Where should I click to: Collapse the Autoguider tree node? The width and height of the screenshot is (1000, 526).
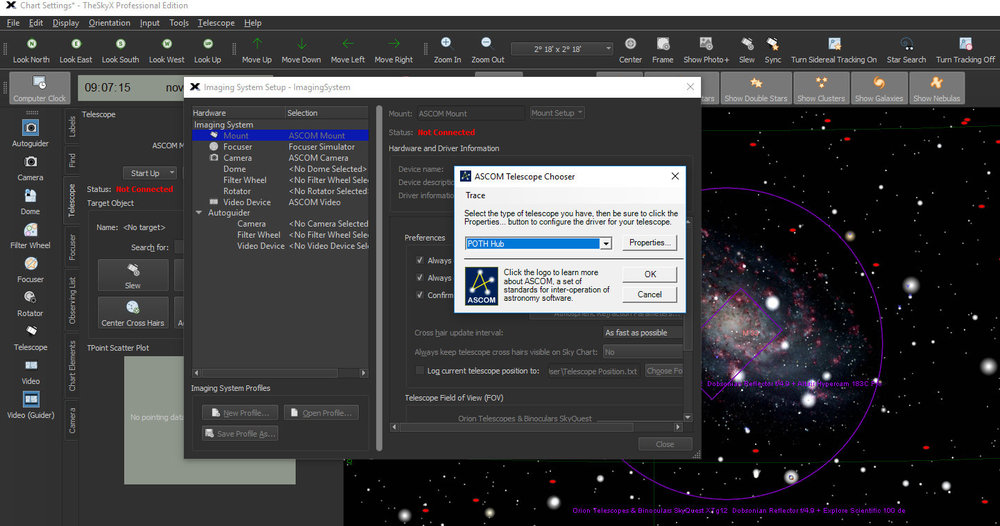click(x=199, y=213)
